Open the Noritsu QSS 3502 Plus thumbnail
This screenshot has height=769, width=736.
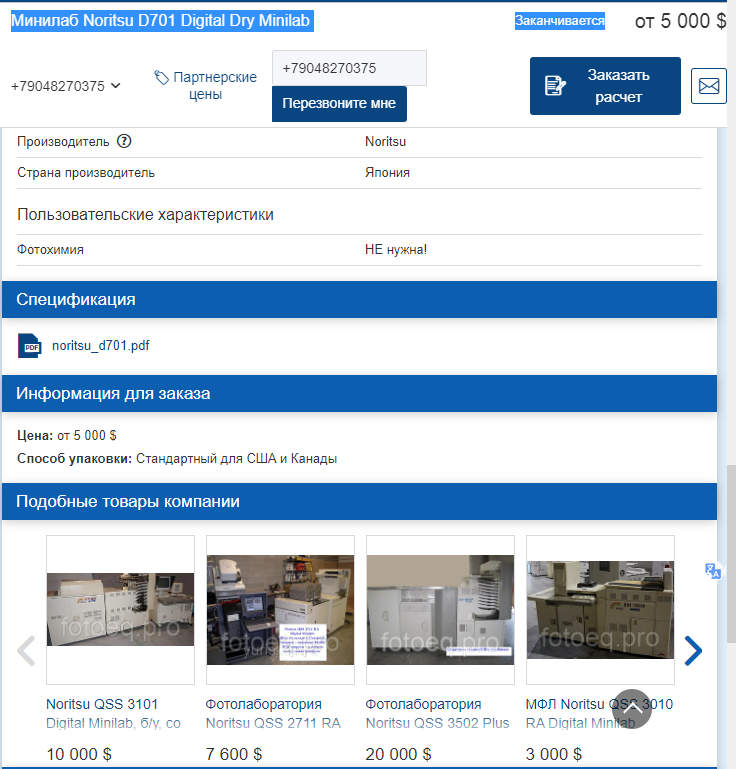point(440,610)
